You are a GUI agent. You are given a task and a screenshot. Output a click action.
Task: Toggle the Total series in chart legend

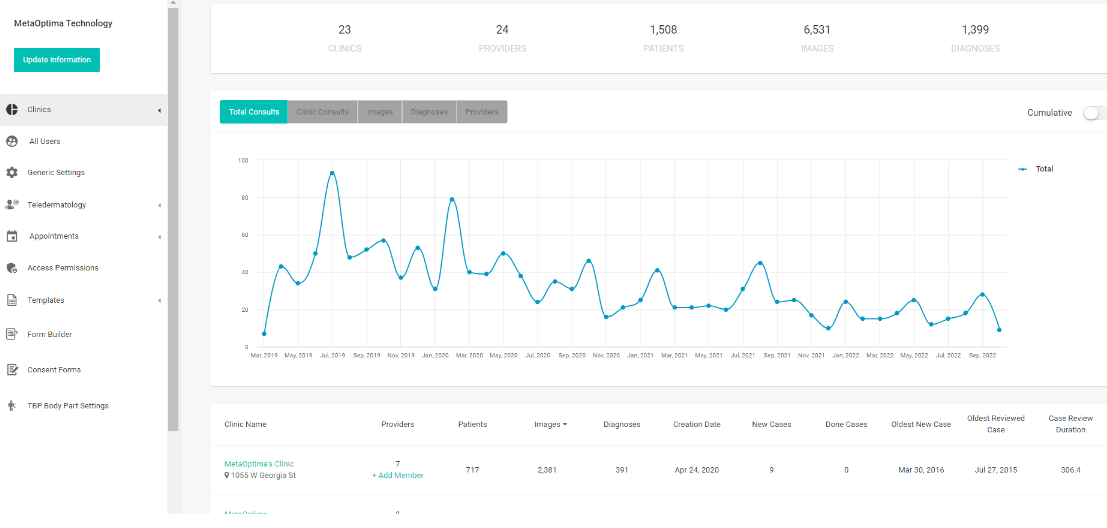[1036, 169]
